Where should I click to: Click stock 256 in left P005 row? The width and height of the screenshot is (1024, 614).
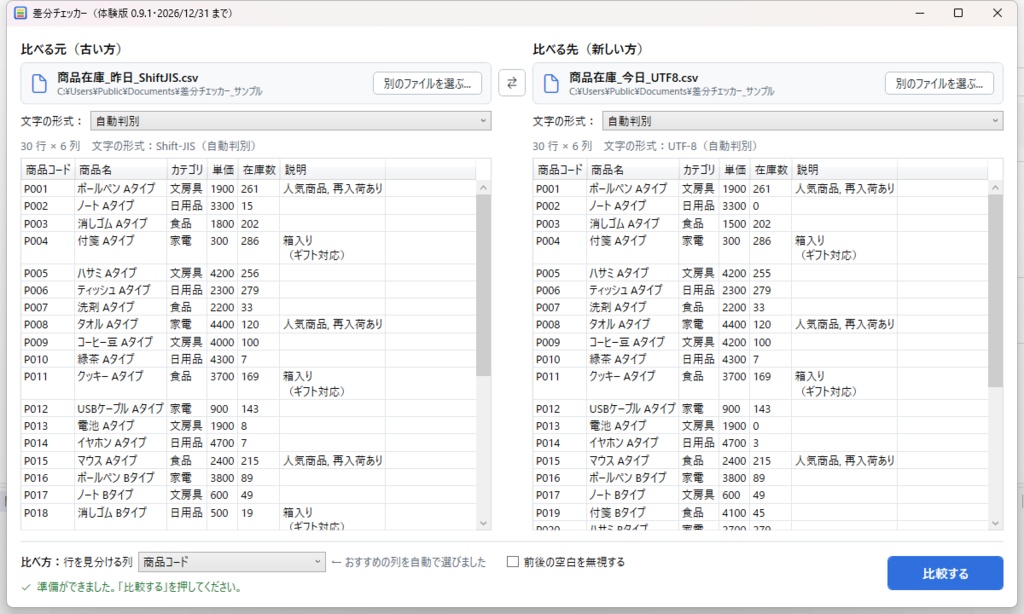250,273
